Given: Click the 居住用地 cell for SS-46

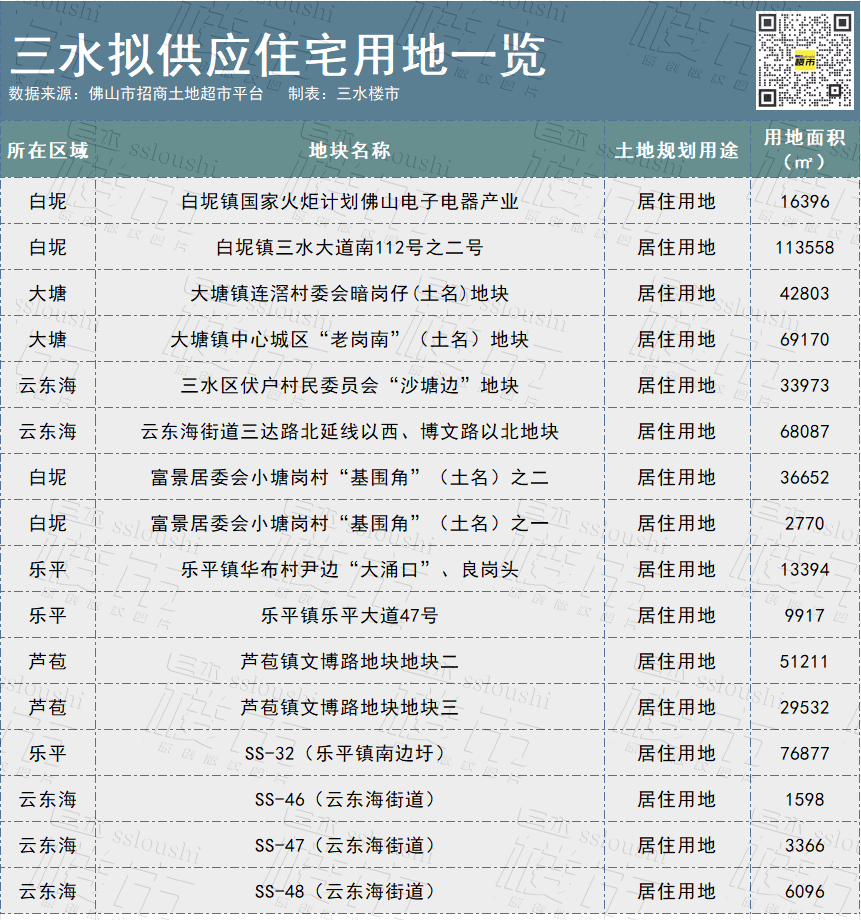Looking at the screenshot, I should [x=672, y=801].
